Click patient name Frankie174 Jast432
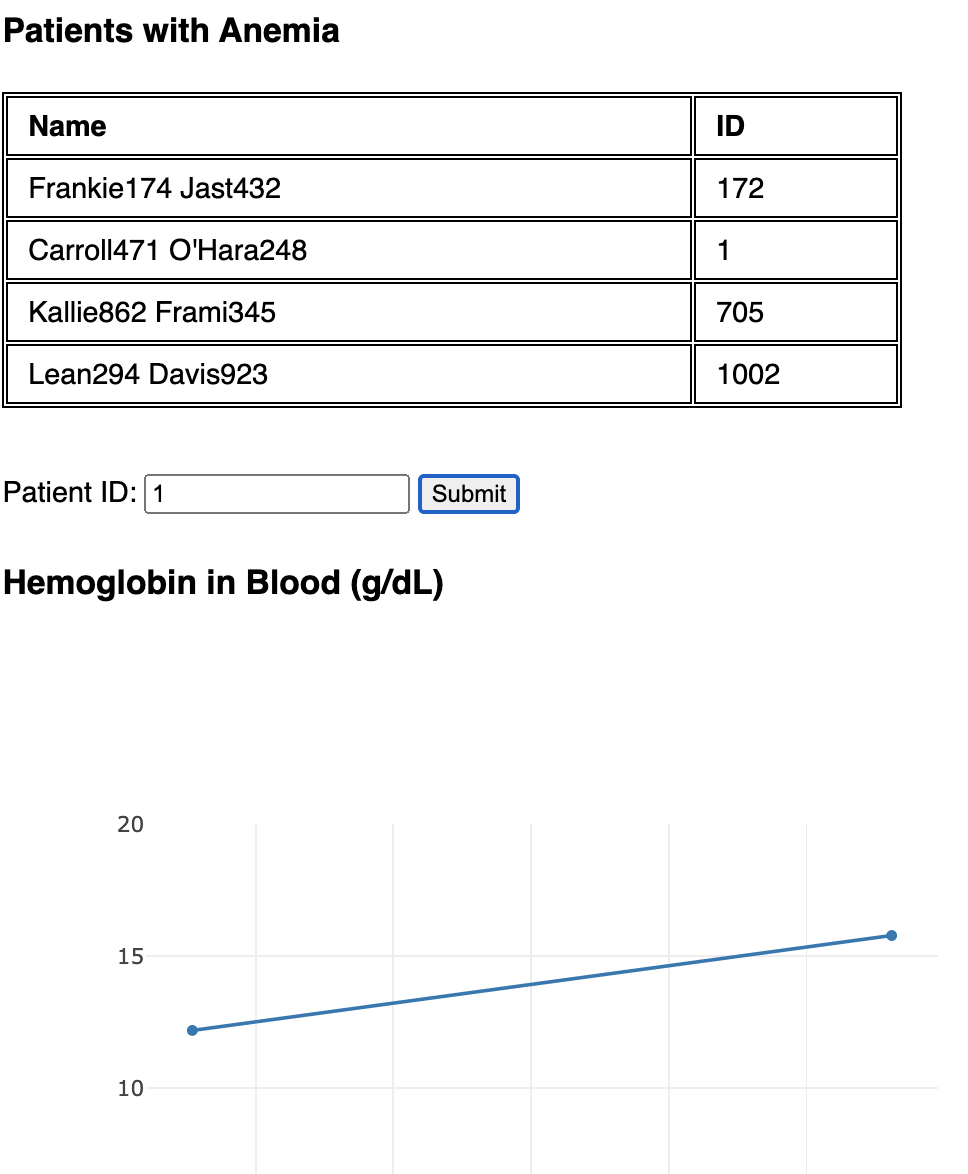The height and width of the screenshot is (1174, 968). (x=155, y=188)
